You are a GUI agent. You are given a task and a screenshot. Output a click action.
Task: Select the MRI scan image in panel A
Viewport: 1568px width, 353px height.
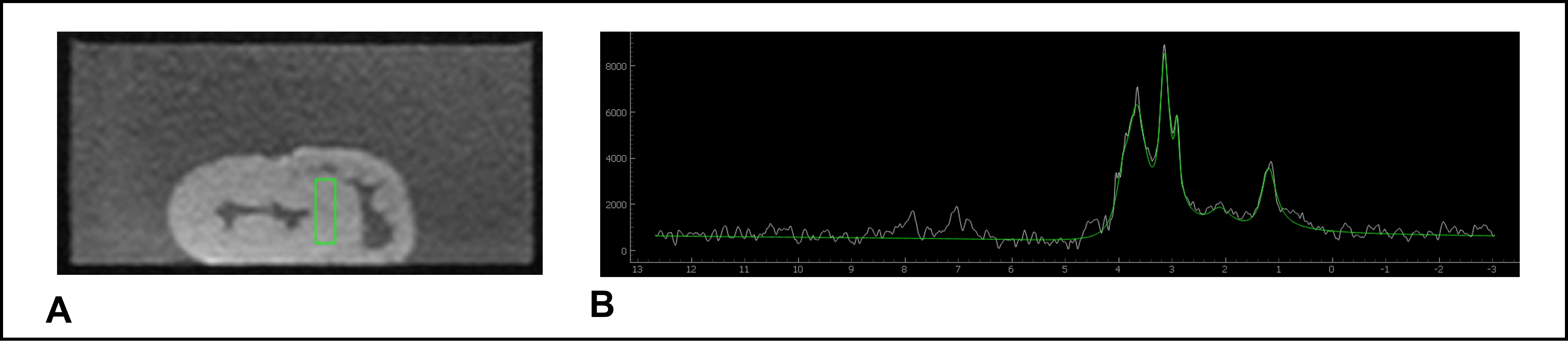coord(300,153)
